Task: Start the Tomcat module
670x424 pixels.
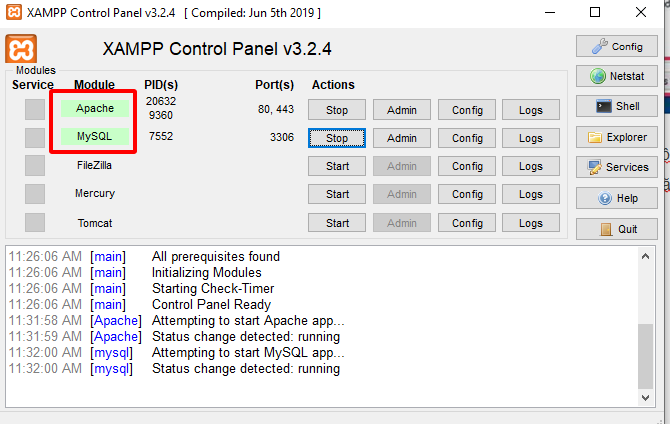Action: [x=337, y=223]
